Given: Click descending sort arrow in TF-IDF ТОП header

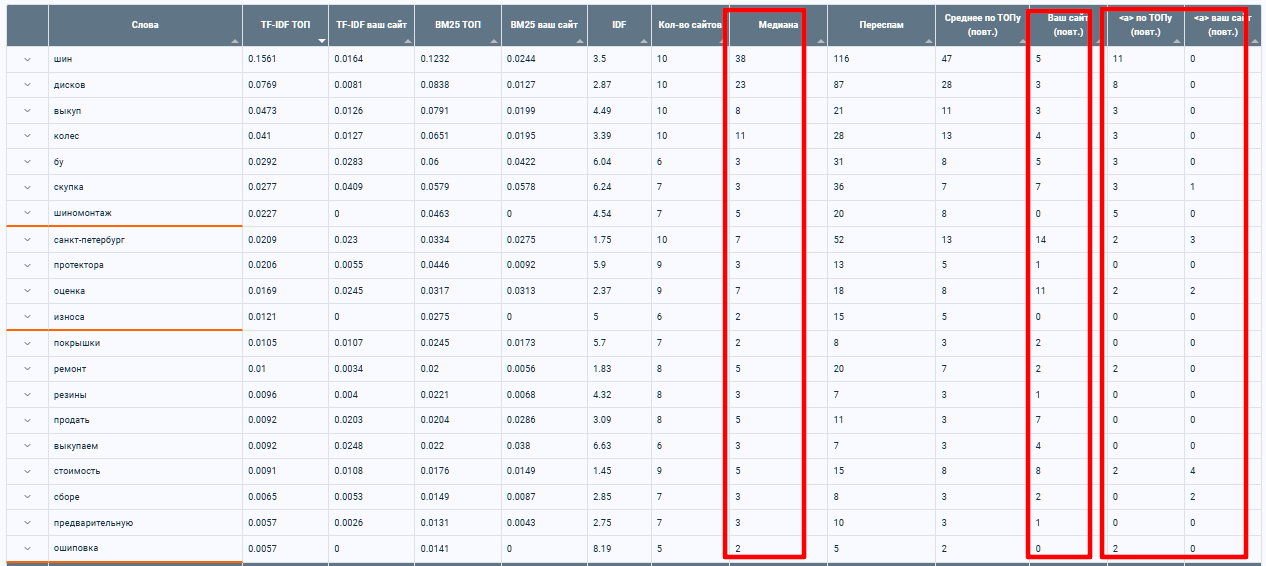Looking at the screenshot, I should (321, 41).
